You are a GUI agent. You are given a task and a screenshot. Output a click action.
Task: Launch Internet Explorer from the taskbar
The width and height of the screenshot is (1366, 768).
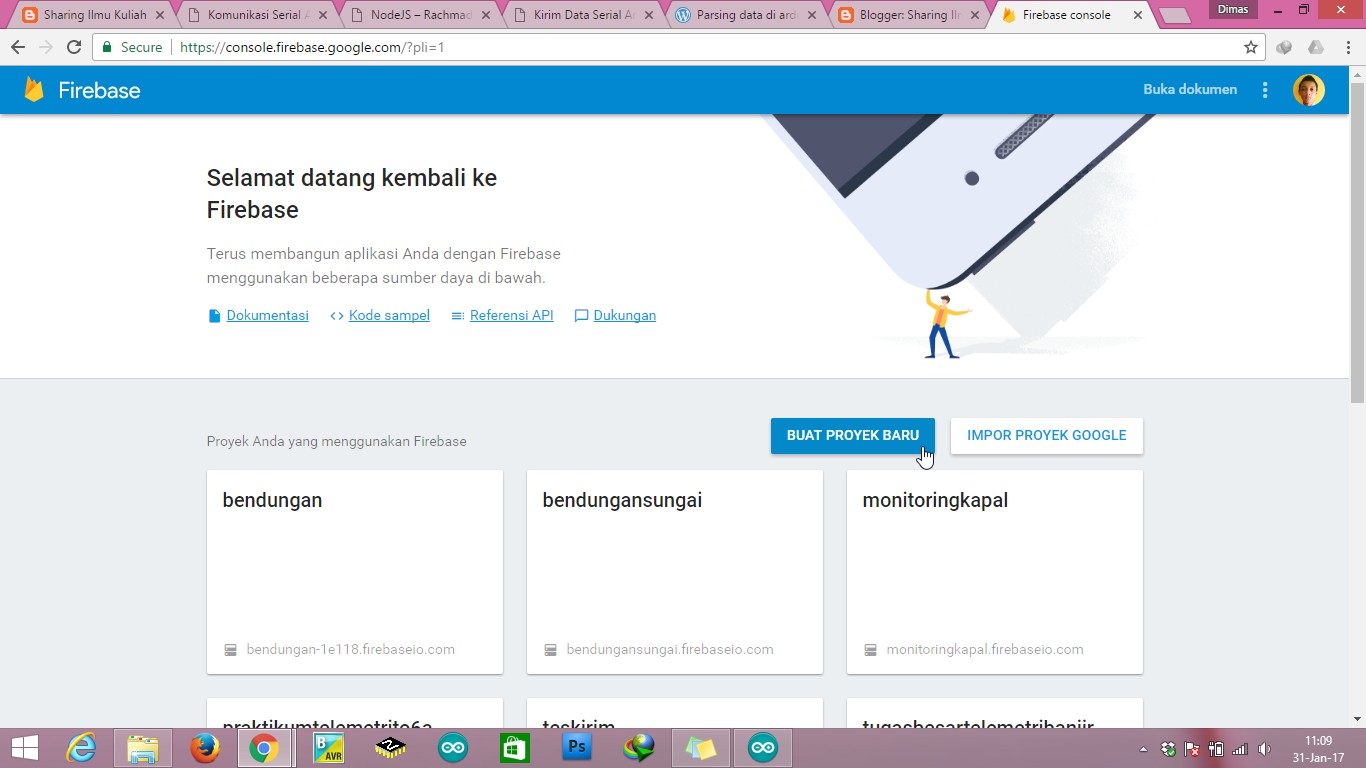pos(82,748)
